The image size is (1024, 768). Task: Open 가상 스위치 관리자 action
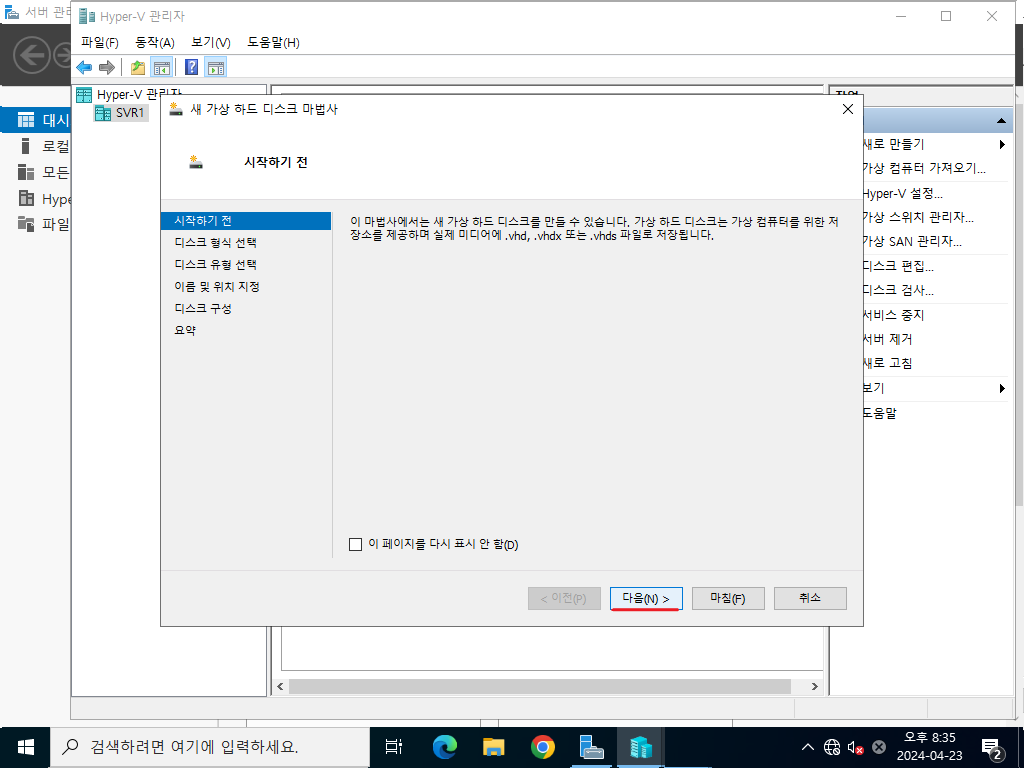tap(918, 217)
